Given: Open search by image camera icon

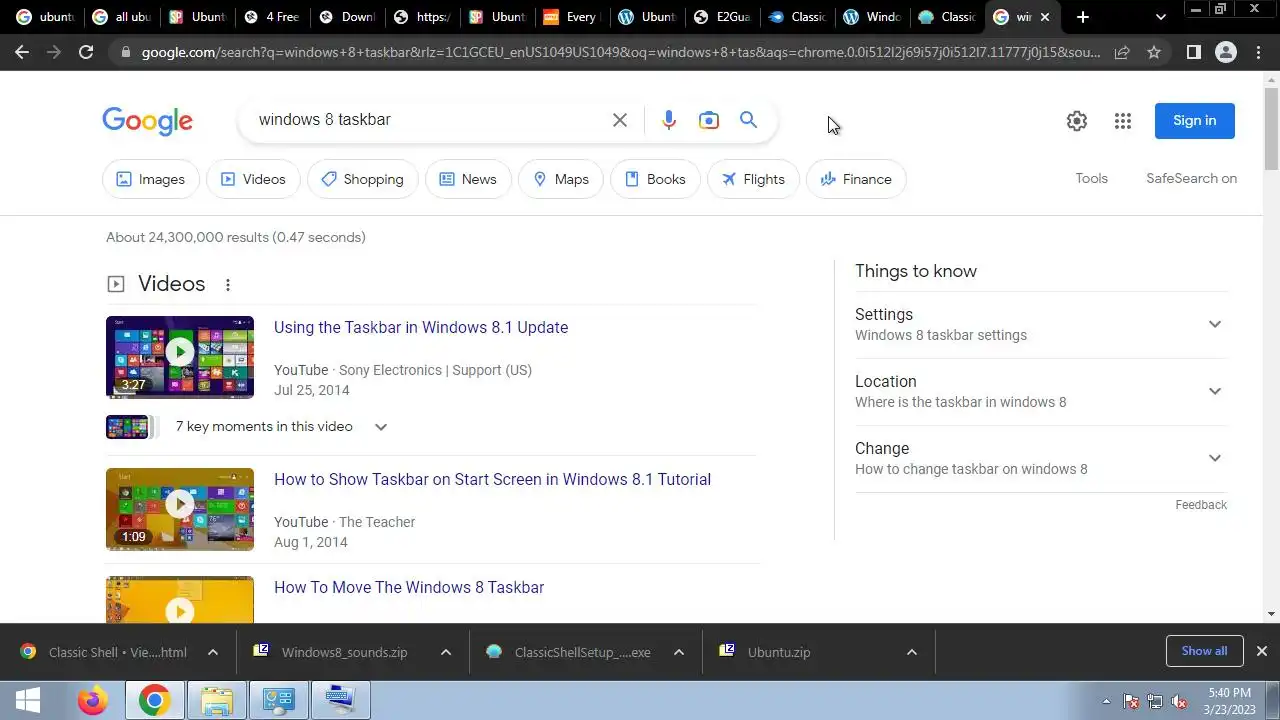Looking at the screenshot, I should (x=709, y=120).
